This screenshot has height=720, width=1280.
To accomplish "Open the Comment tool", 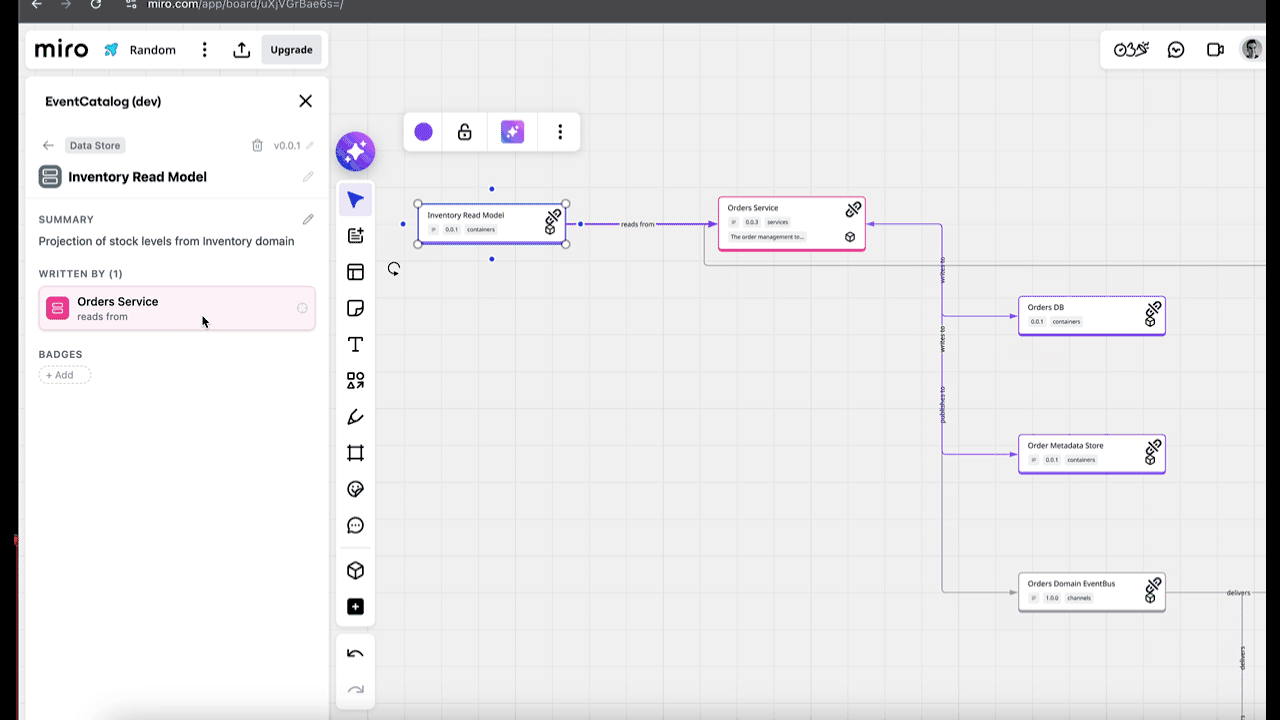I will click(x=355, y=525).
